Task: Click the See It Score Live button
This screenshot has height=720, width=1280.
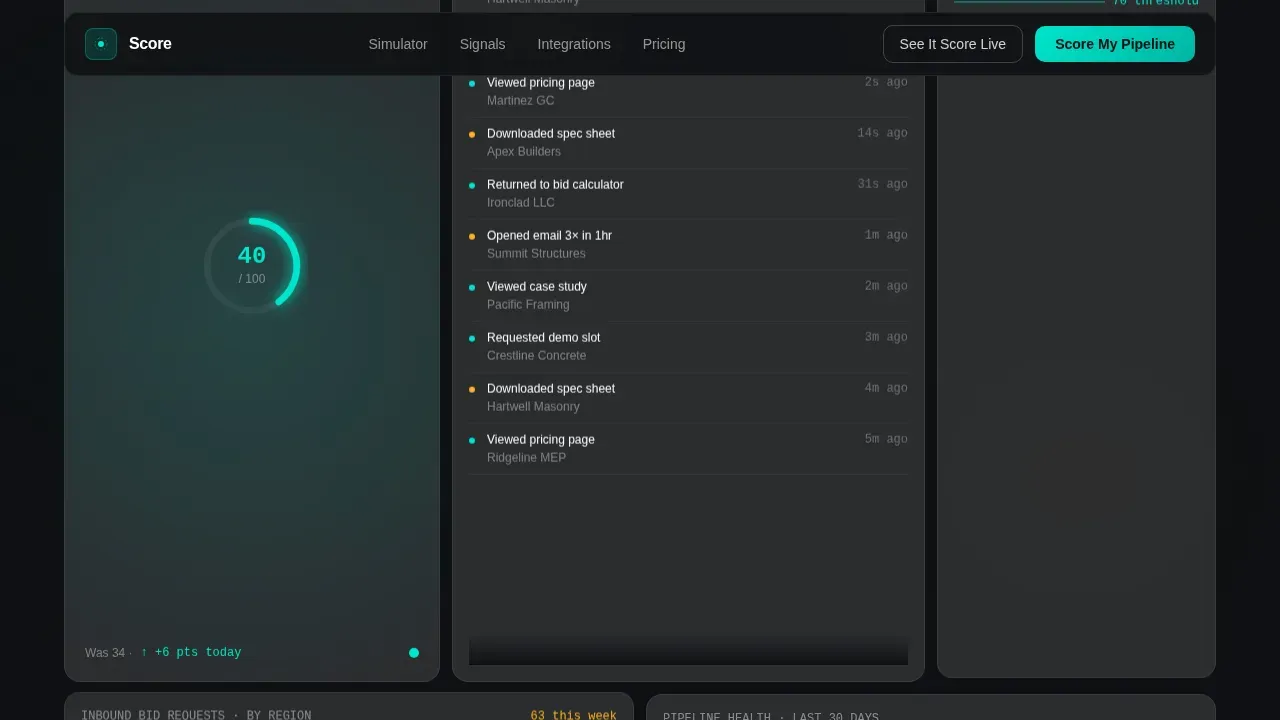Action: (953, 44)
